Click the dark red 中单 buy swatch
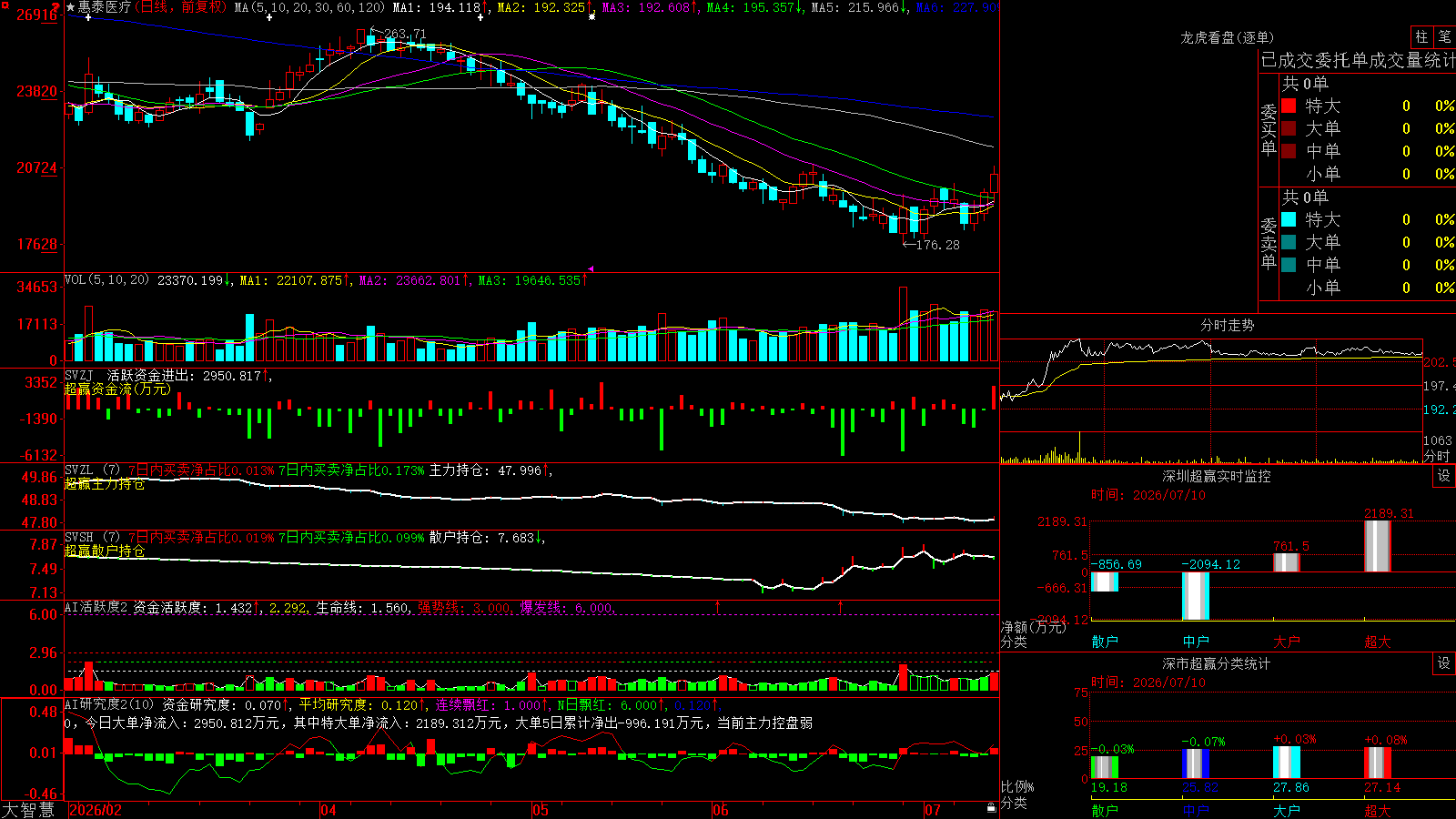This screenshot has width=1456, height=819. pos(1289,151)
